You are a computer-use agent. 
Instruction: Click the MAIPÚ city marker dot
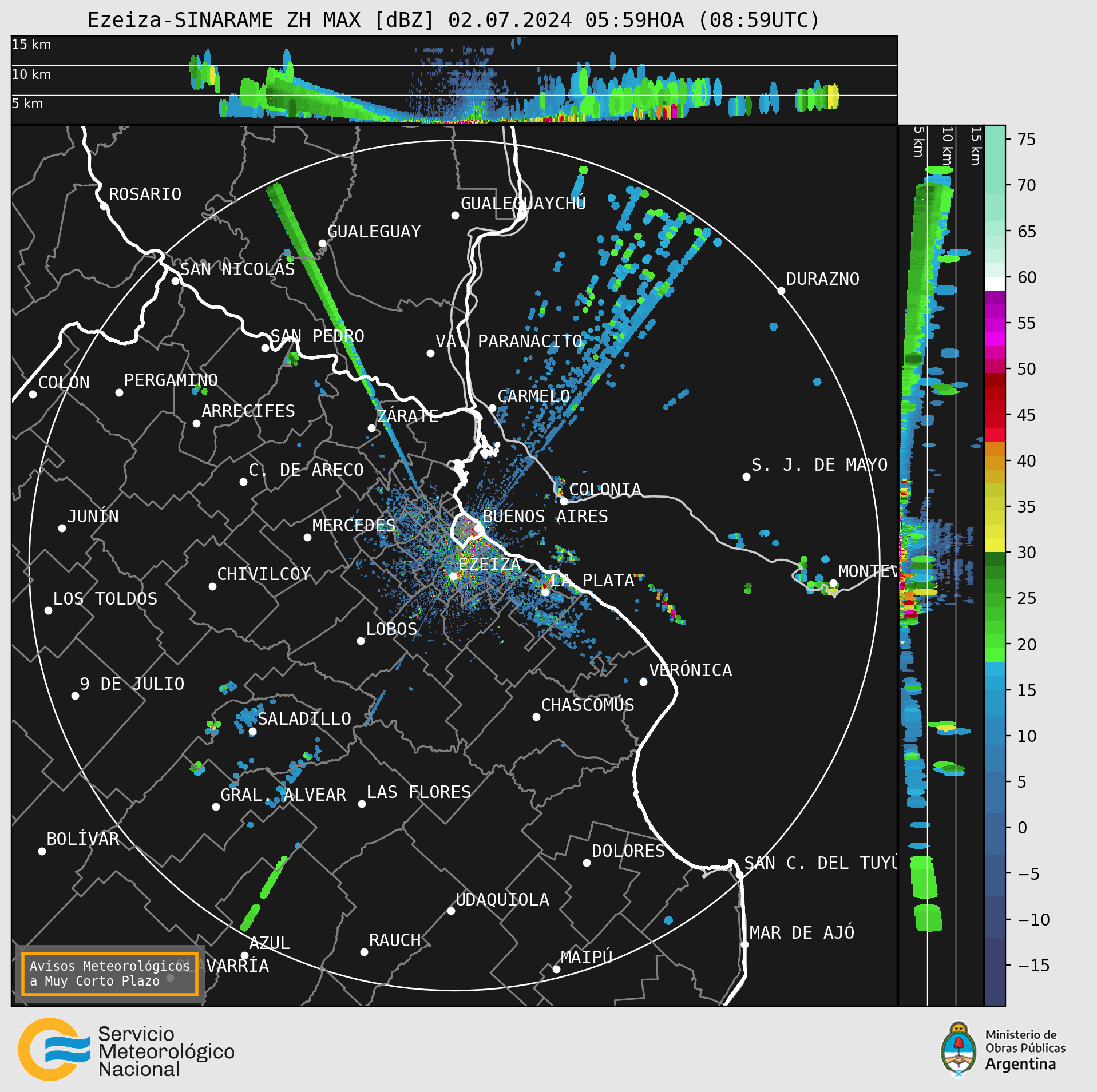tap(556, 969)
